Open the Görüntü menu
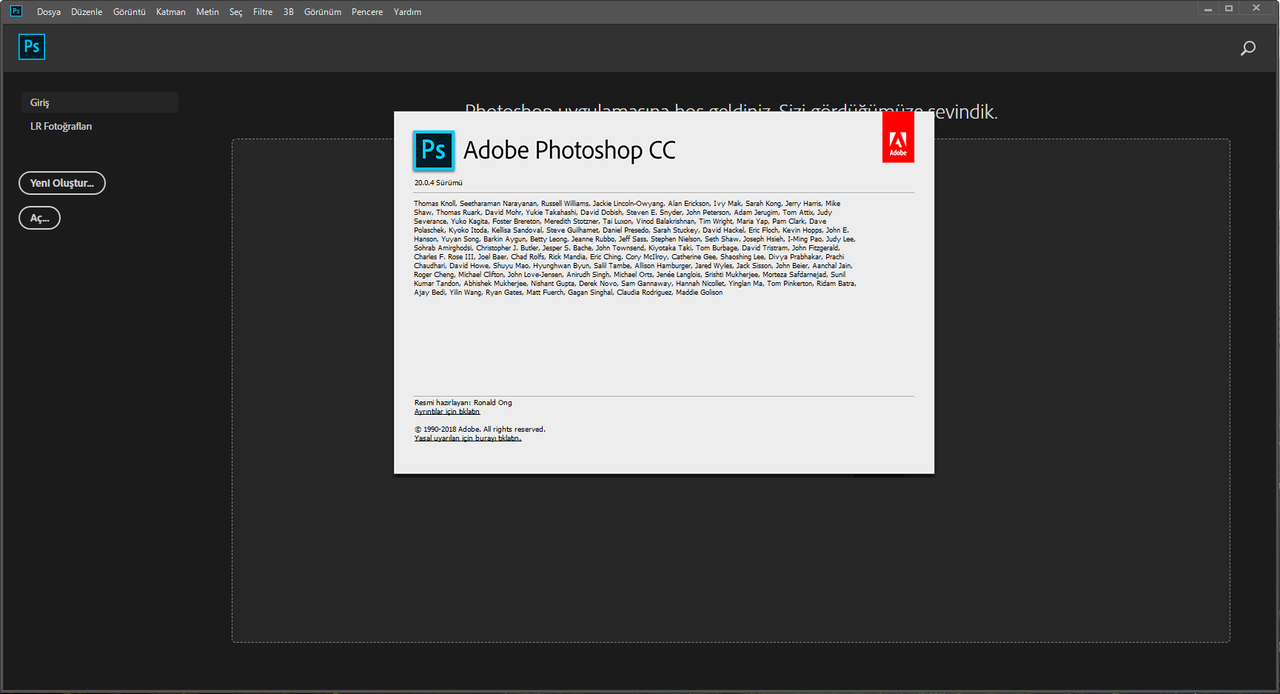 point(129,12)
